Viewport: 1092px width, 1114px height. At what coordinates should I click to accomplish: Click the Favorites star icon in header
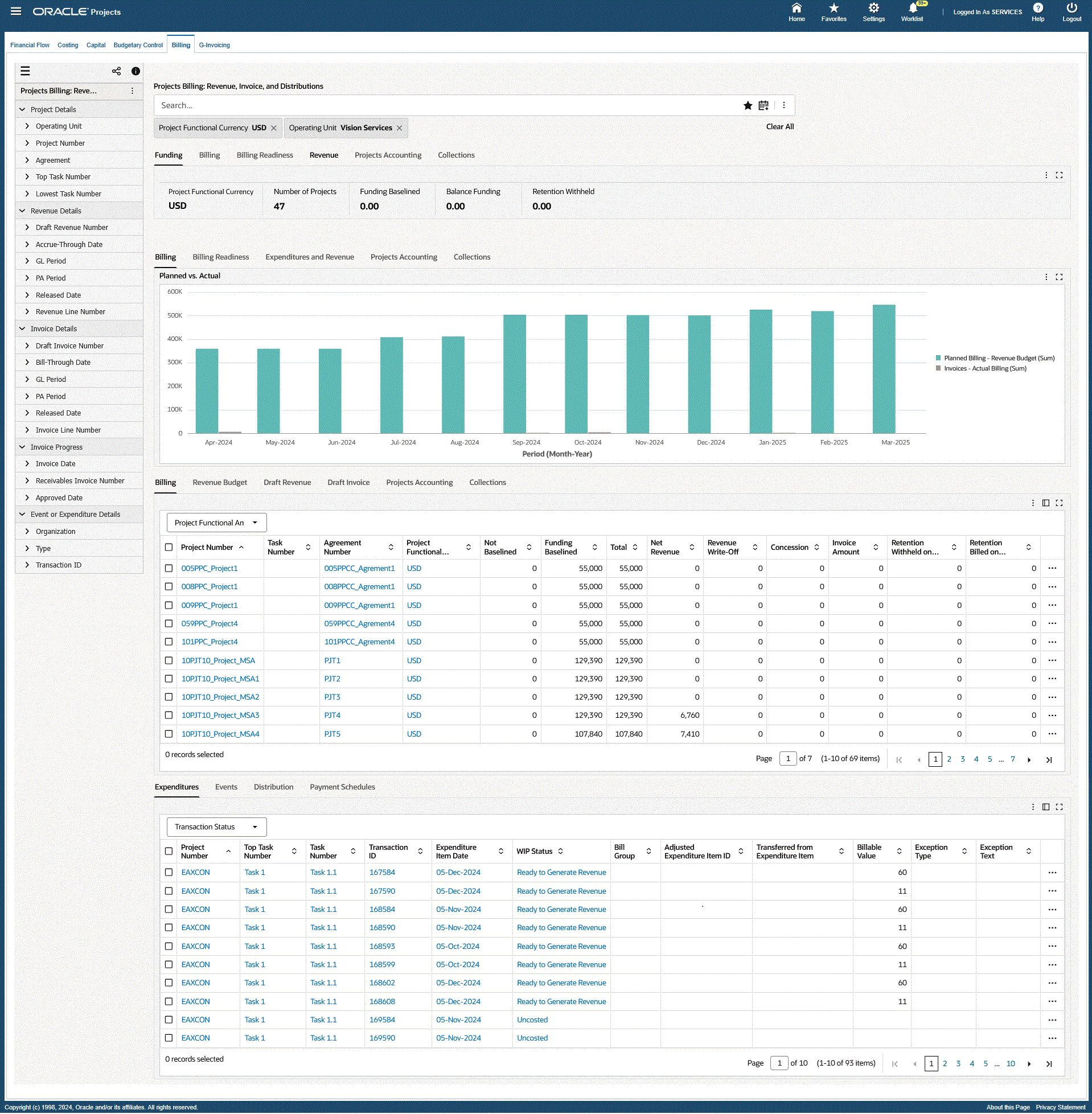834,9
